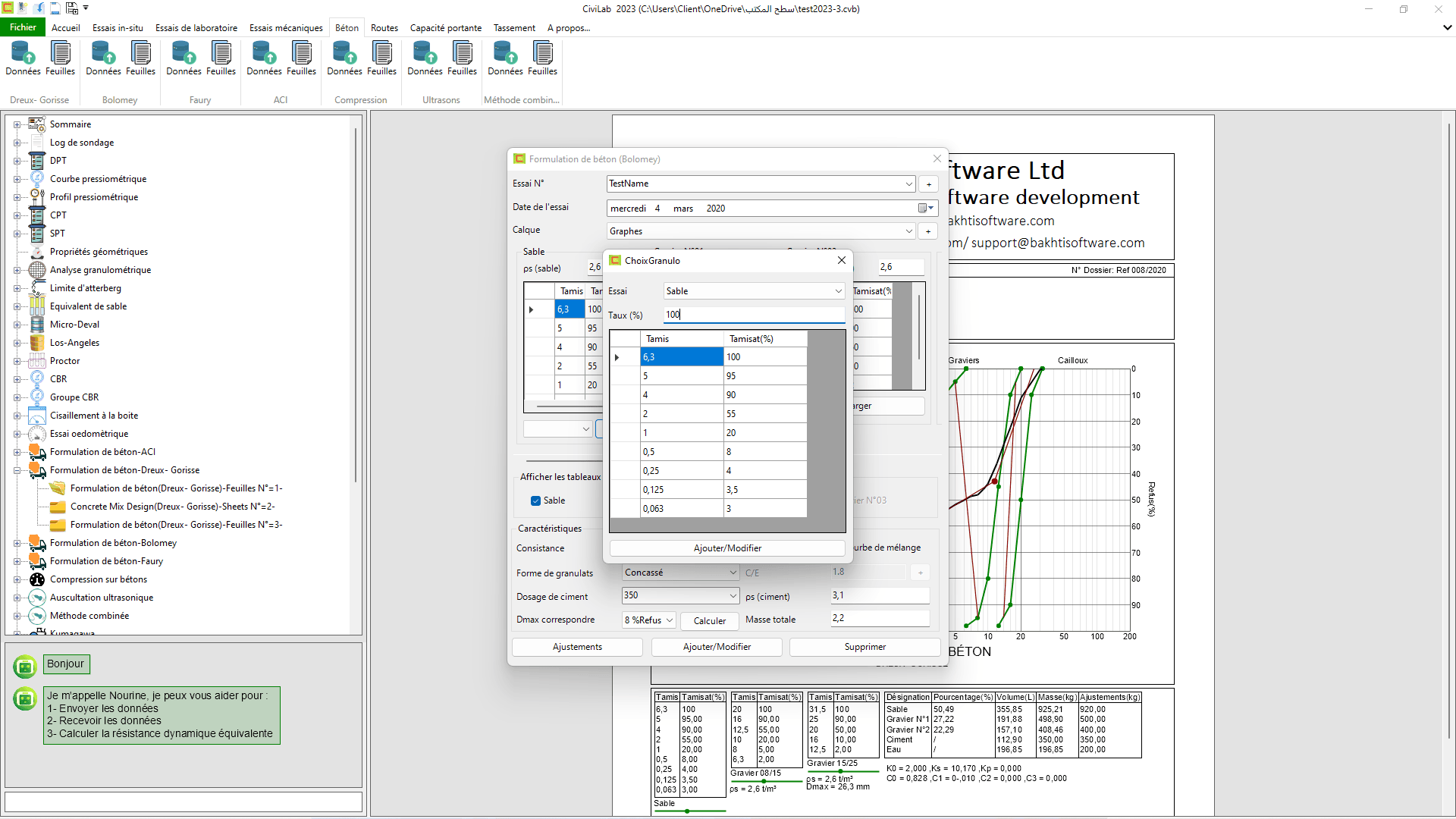The width and height of the screenshot is (1456, 819).
Task: Open the Dosage de ciment 350 dropdown
Action: 733,596
